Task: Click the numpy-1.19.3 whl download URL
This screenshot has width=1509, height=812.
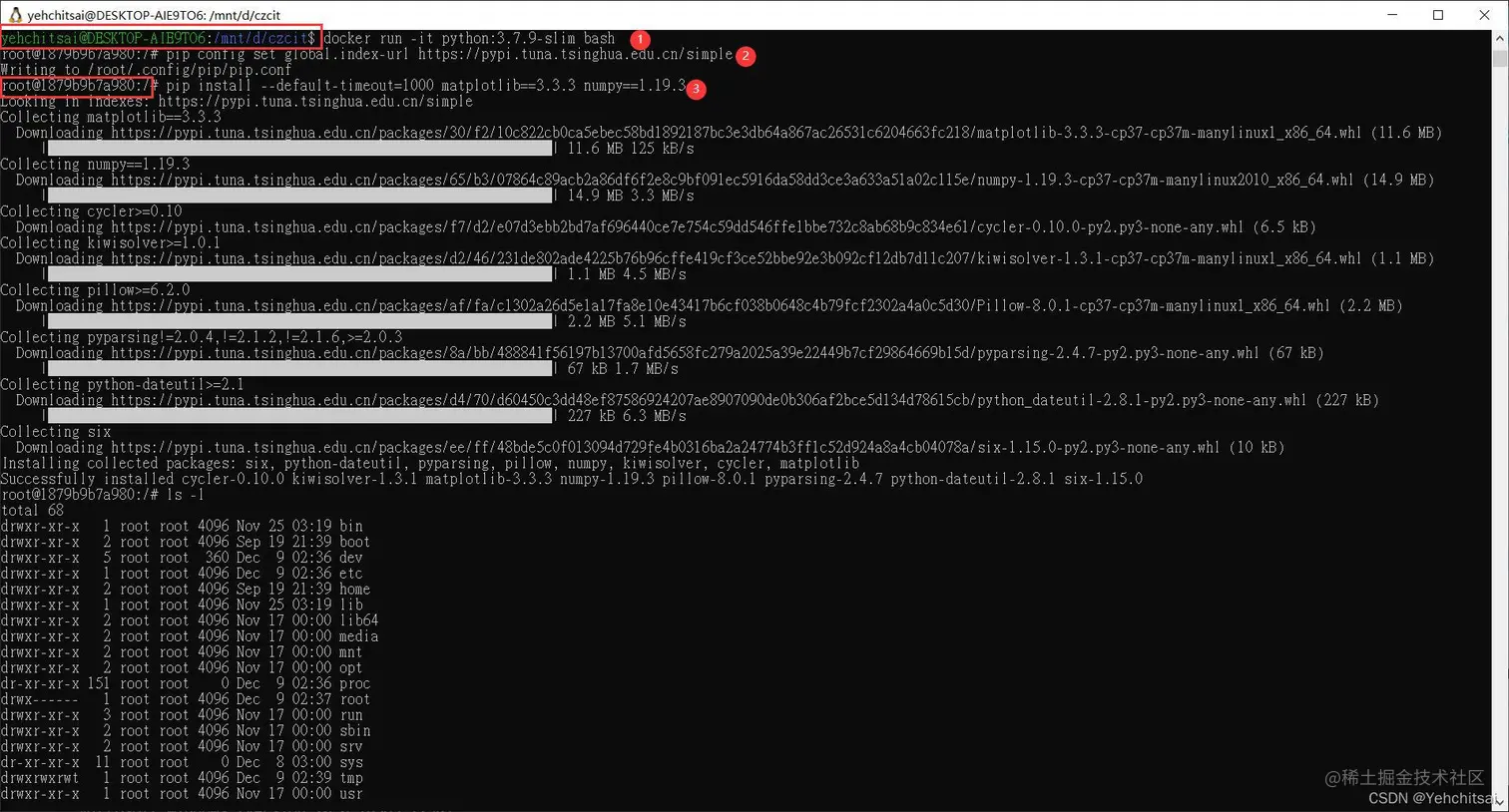Action: pos(733,181)
